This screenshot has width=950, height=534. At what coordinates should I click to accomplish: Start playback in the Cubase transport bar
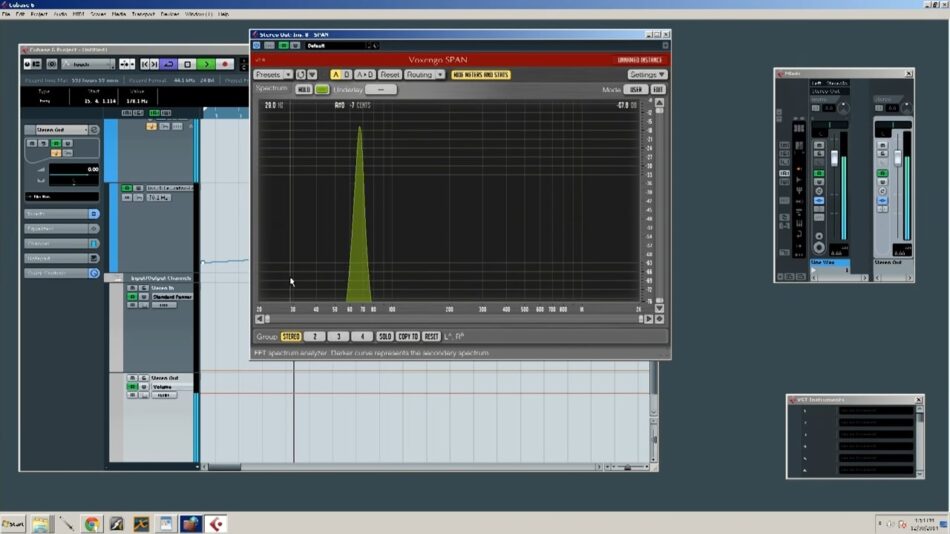(206, 64)
